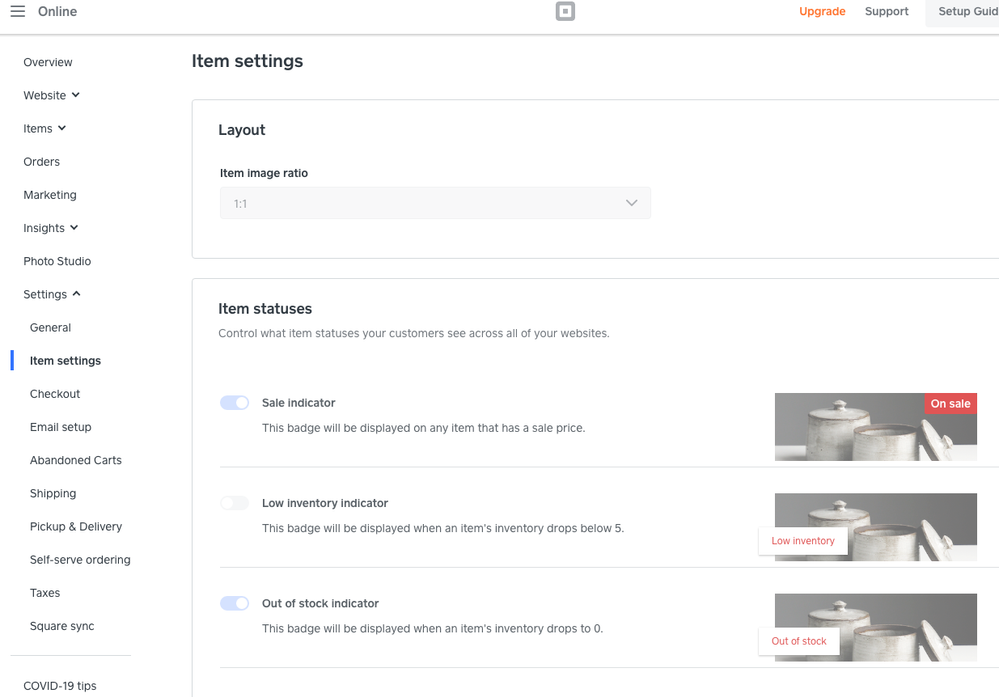Screen dimensions: 999x697
Task: Click the red On sale badge
Action: [950, 404]
